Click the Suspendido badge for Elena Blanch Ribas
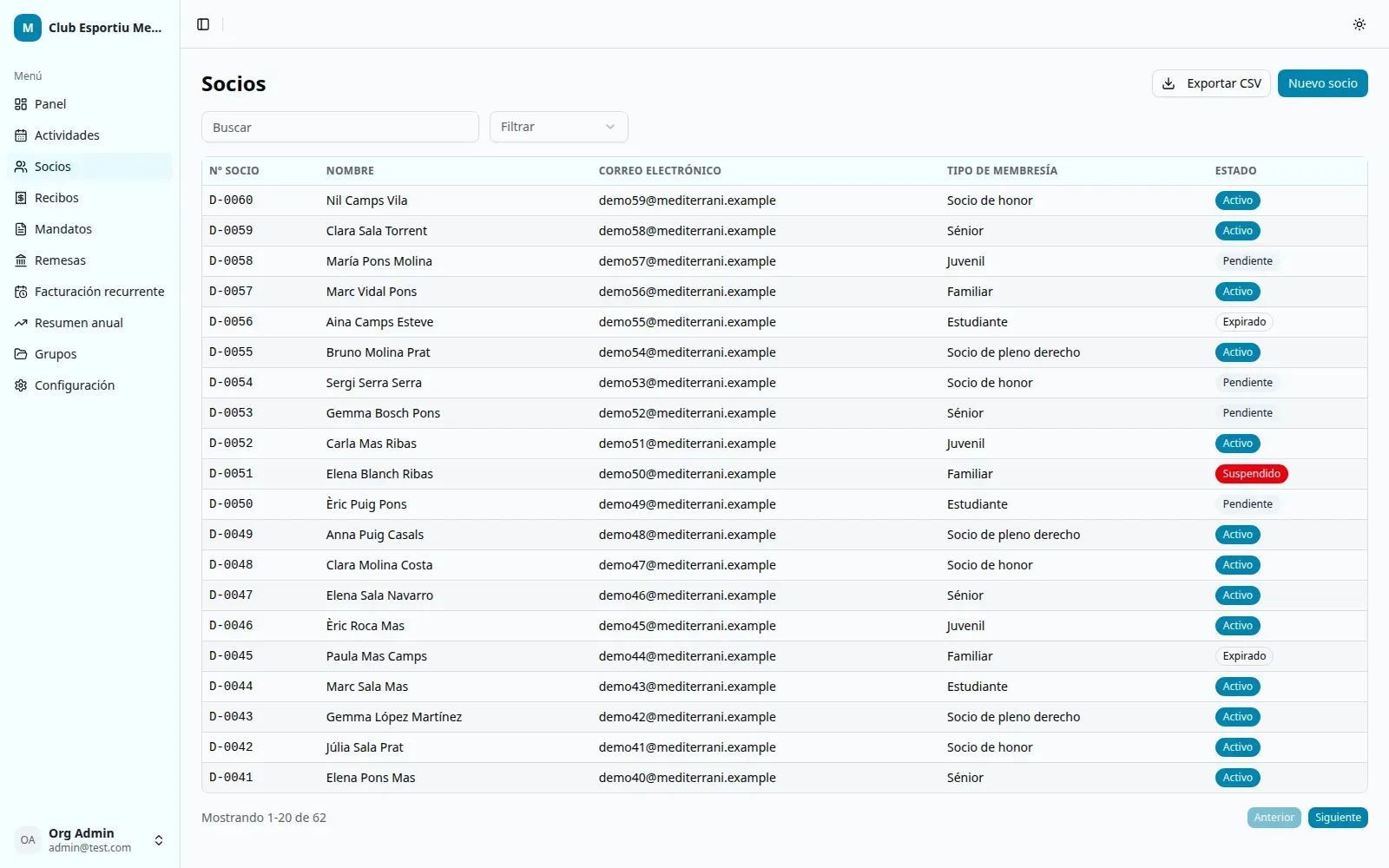The height and width of the screenshot is (868, 1389). coord(1251,474)
